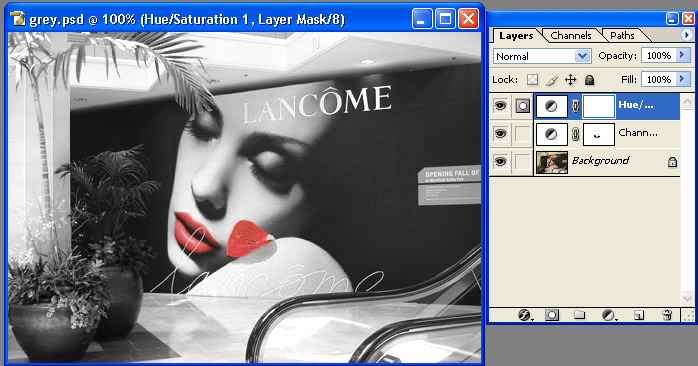The width and height of the screenshot is (698, 366).
Task: Hide the Hue/Saturation layer
Action: [500, 106]
